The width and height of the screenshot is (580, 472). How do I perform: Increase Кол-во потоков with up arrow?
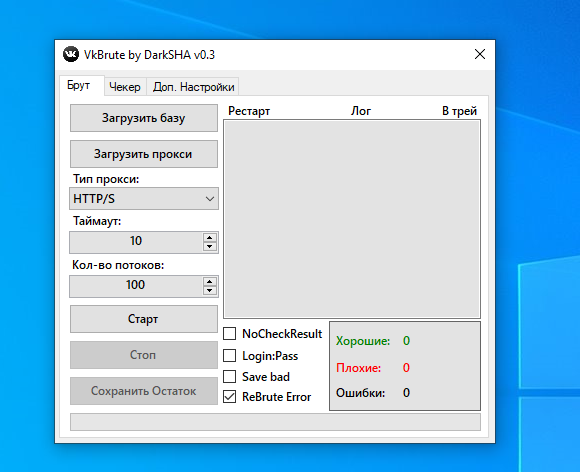pyautogui.click(x=210, y=282)
